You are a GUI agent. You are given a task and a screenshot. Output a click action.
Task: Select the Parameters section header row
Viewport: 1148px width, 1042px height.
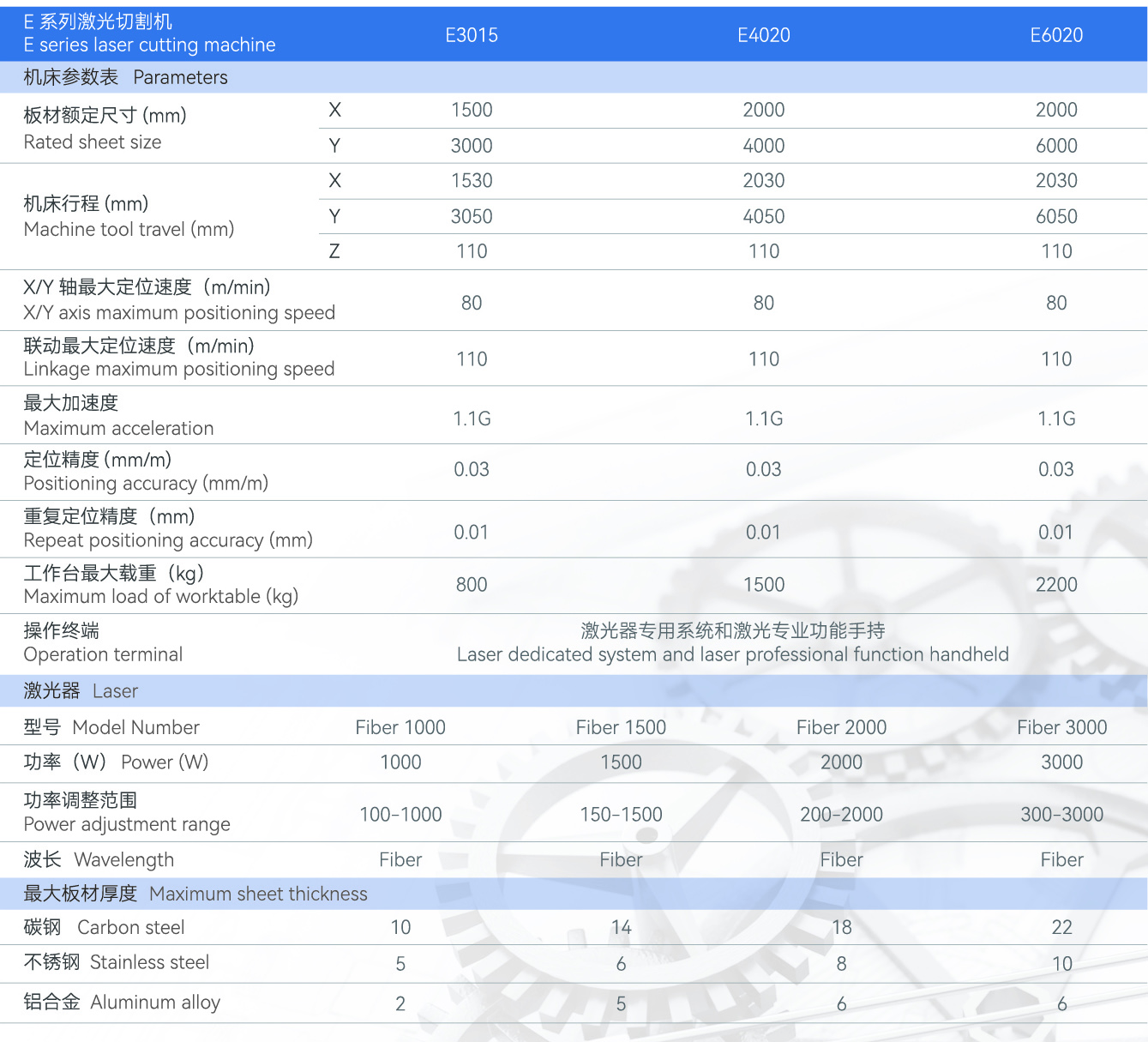coord(126,77)
